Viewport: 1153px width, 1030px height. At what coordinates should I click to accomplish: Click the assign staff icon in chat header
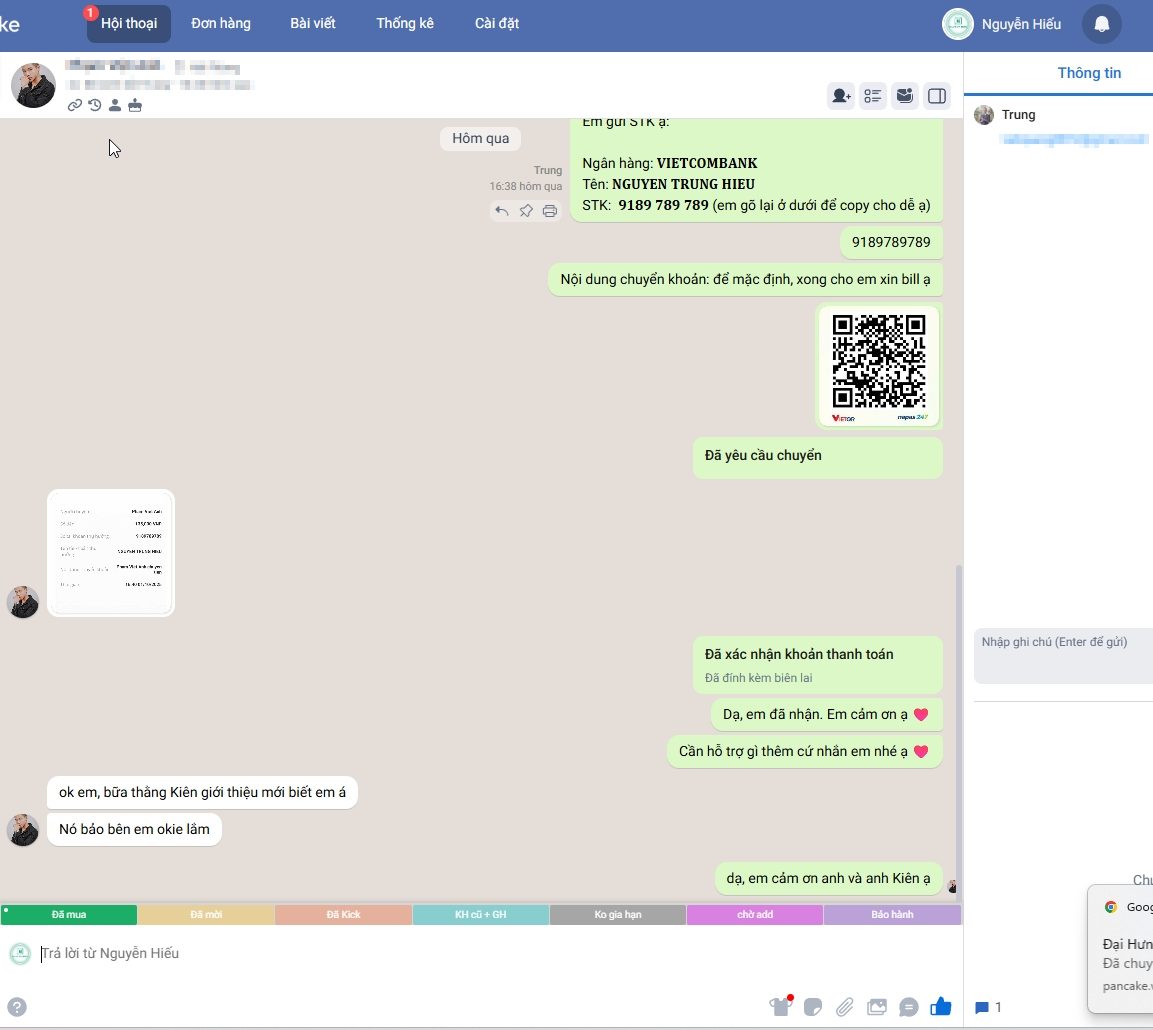[x=842, y=96]
